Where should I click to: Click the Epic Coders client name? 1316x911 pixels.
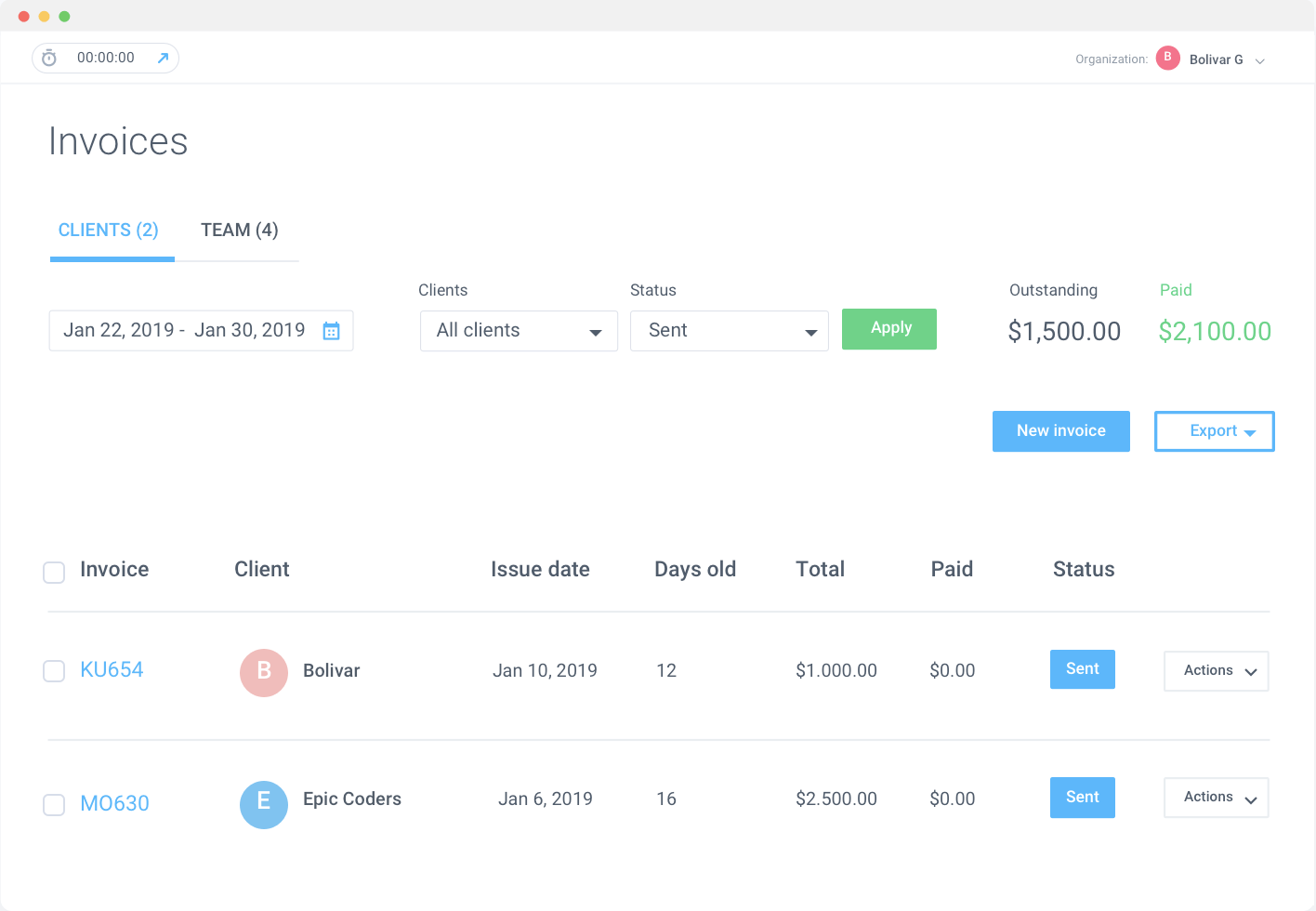coord(352,799)
